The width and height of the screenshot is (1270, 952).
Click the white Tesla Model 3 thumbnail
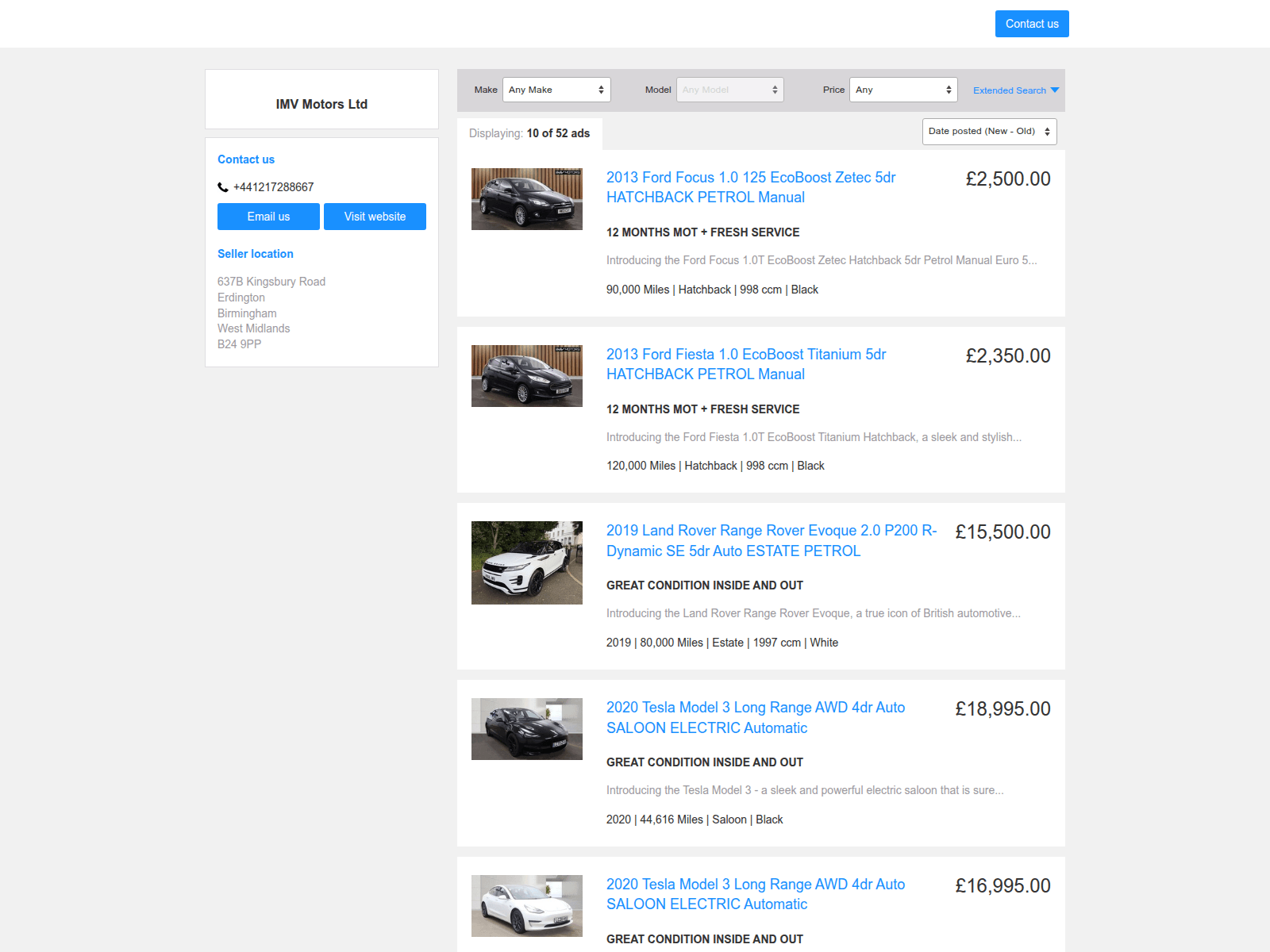pyautogui.click(x=527, y=906)
